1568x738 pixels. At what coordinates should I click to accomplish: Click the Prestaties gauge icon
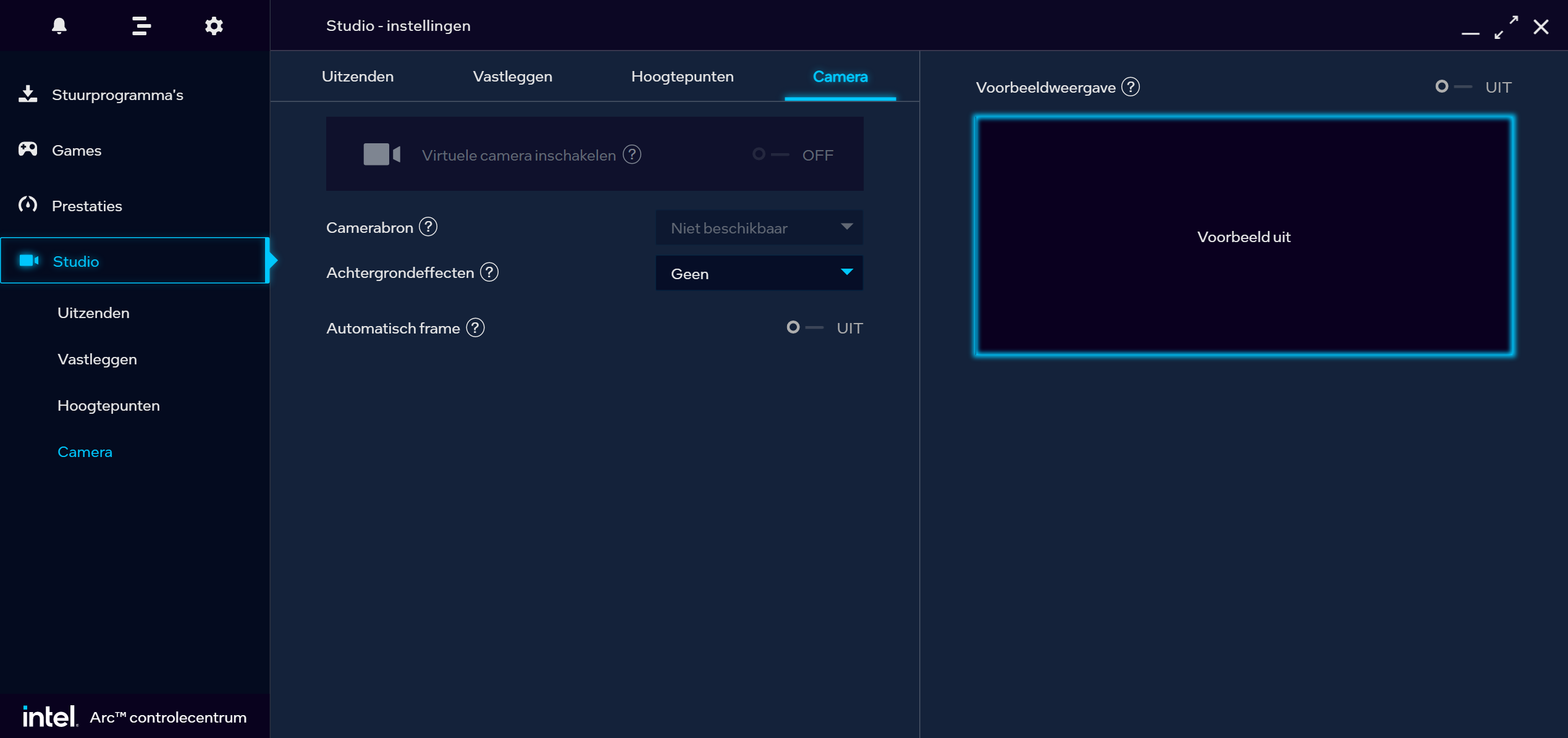[x=28, y=205]
